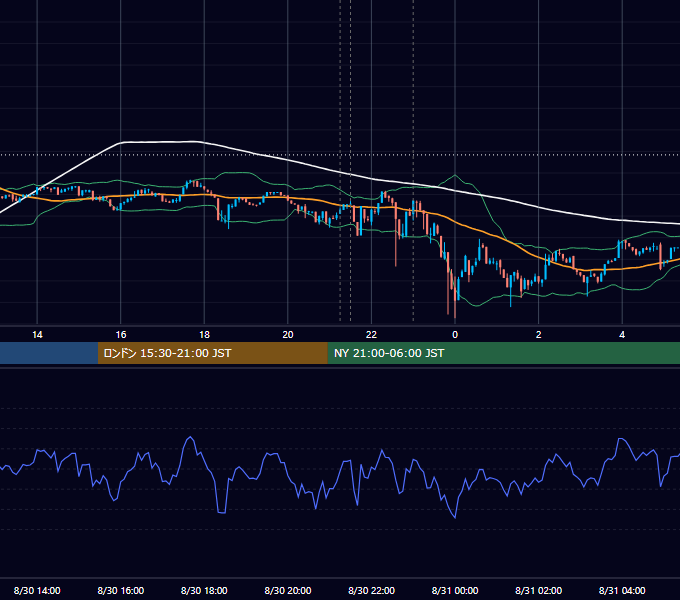Image resolution: width=680 pixels, height=600 pixels.
Task: Click the 8/30 20:00 time label
Action: click(288, 590)
